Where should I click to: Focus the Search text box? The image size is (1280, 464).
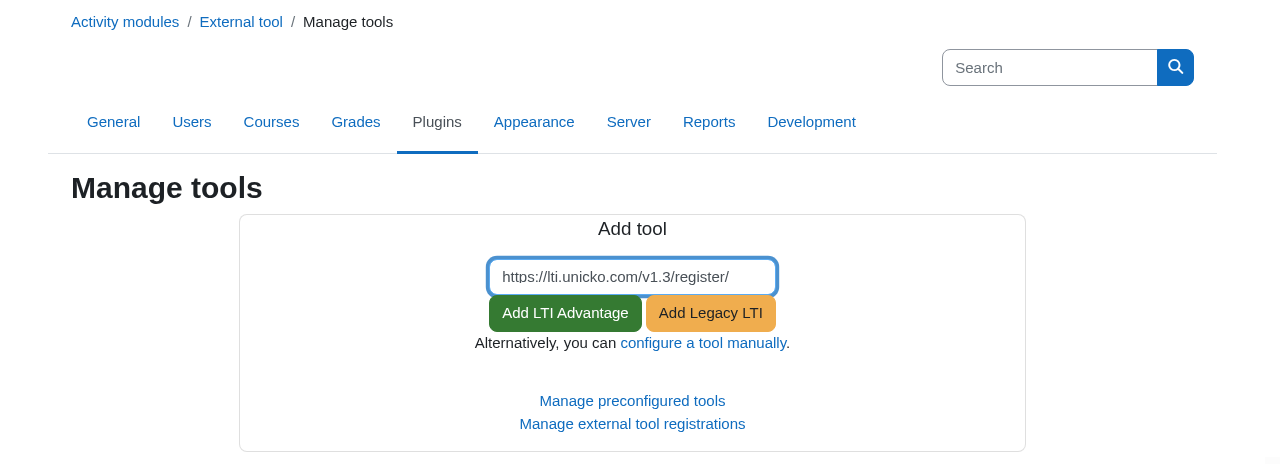click(x=1050, y=67)
